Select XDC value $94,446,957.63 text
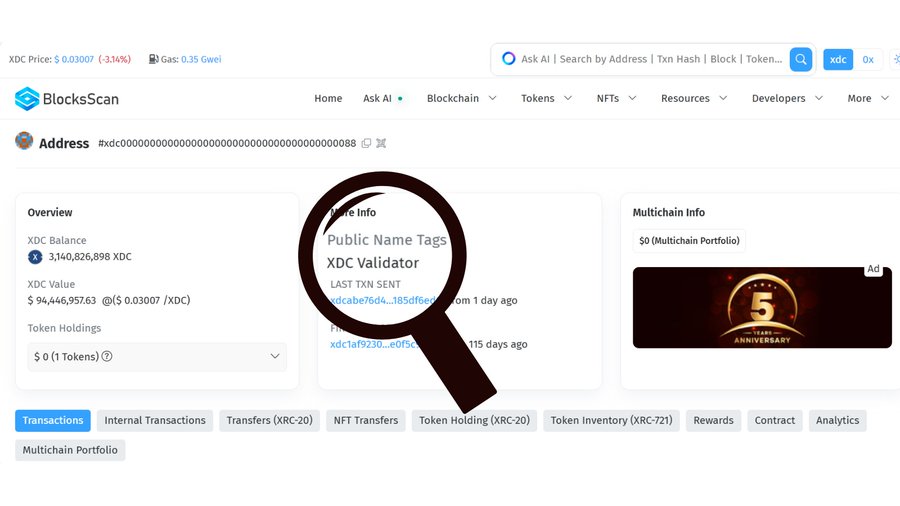The image size is (900, 506). 62,300
